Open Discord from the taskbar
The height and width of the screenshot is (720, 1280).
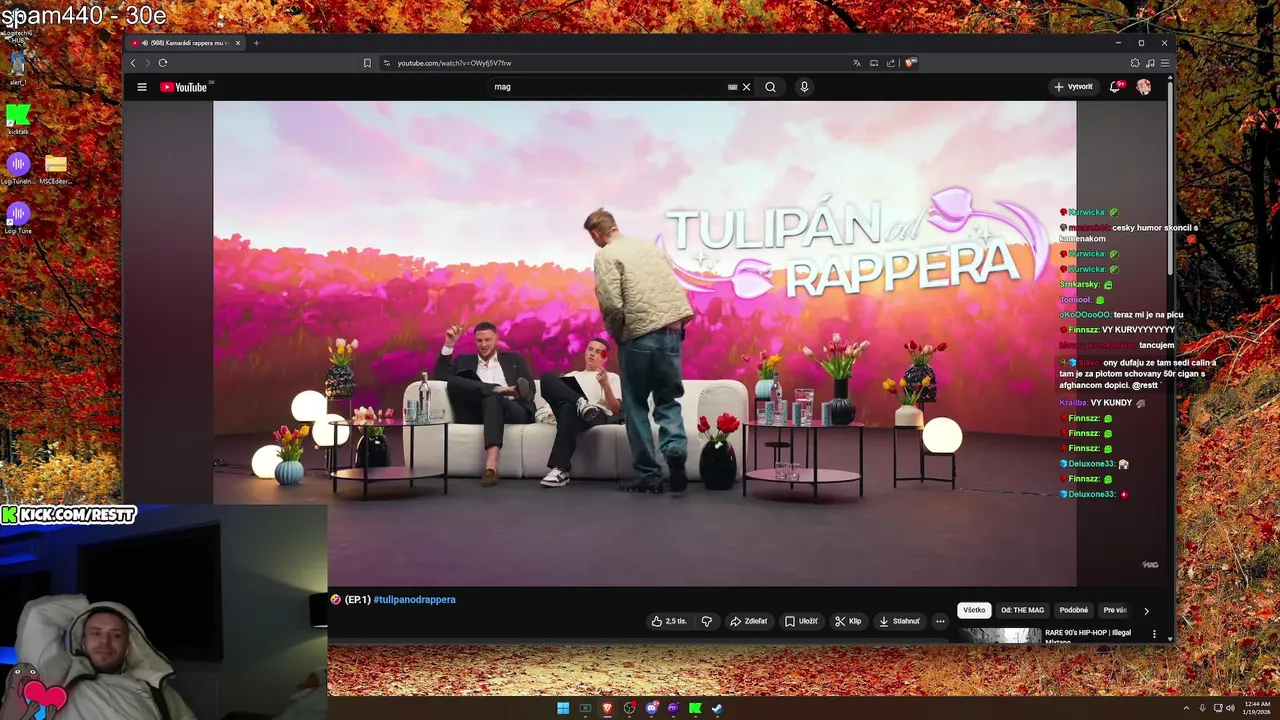coord(651,708)
